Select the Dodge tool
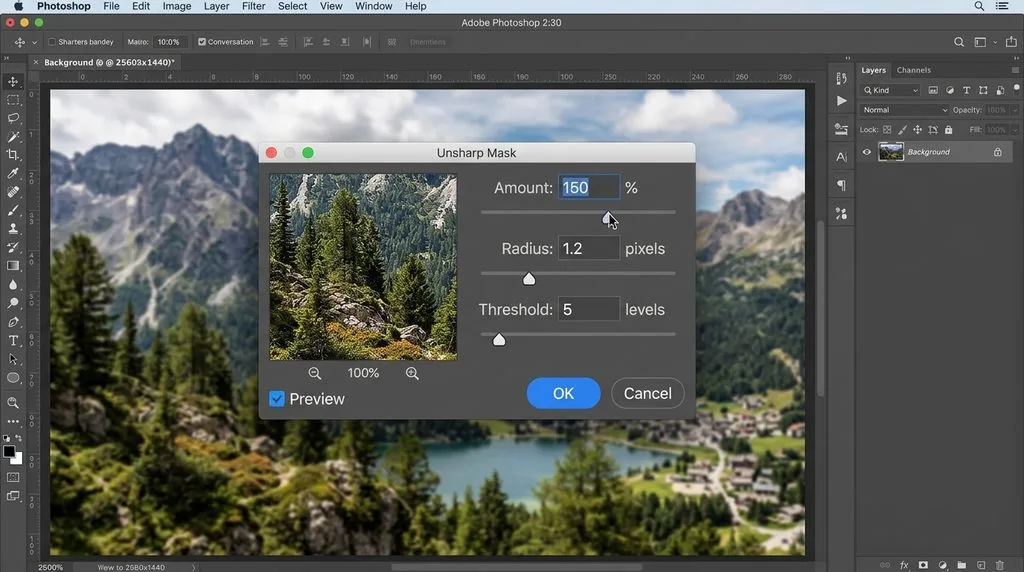The image size is (1024, 572). pos(13,303)
